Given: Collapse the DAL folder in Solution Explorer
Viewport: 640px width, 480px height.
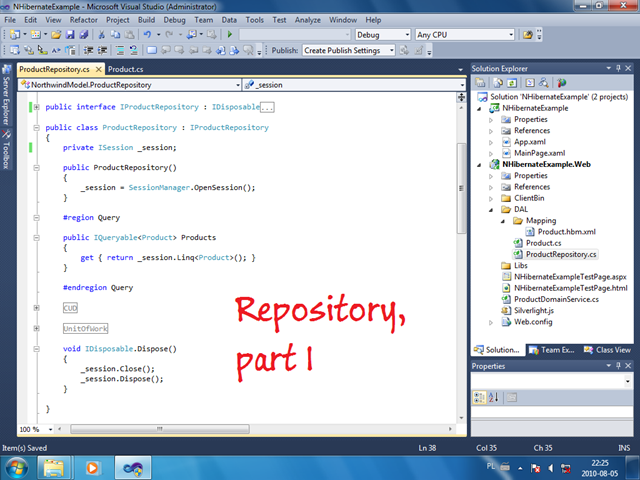Looking at the screenshot, I should [491, 209].
